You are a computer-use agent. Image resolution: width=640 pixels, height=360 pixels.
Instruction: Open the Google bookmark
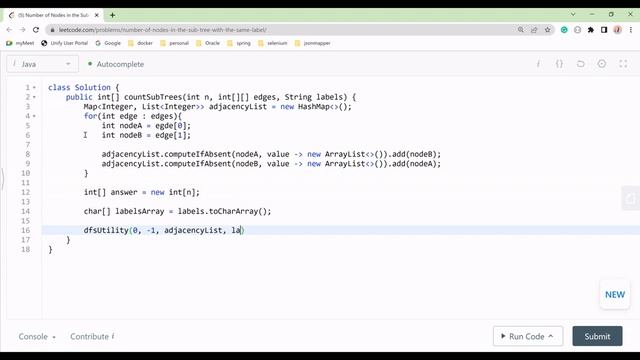point(108,43)
